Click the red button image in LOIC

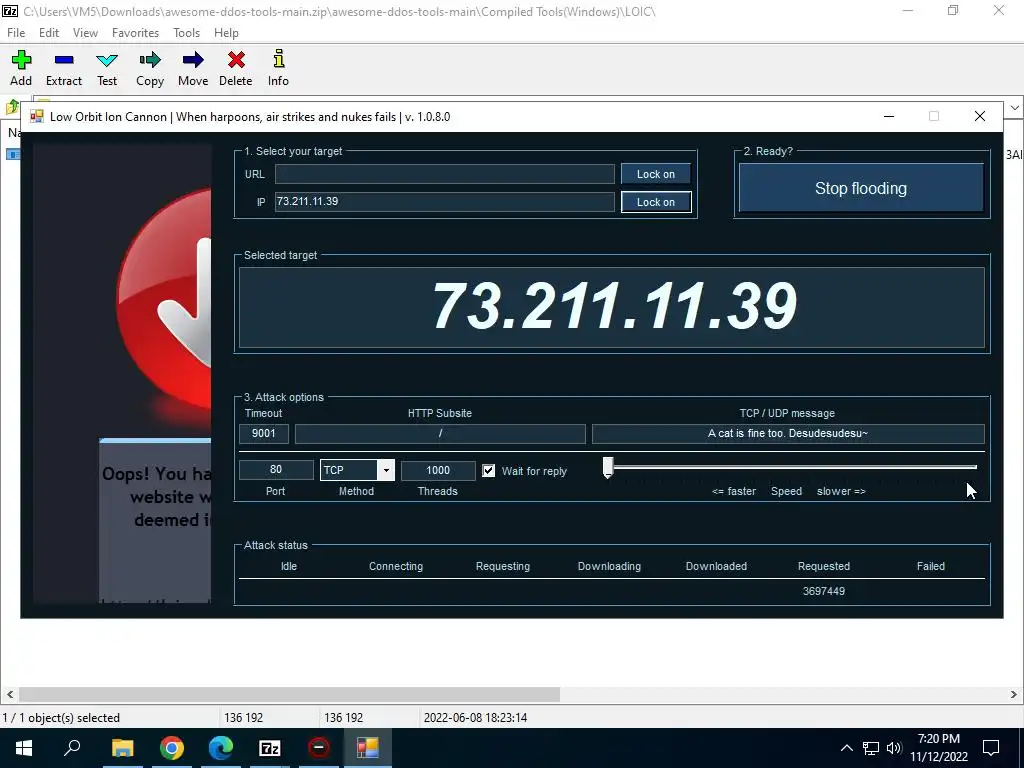coord(164,297)
